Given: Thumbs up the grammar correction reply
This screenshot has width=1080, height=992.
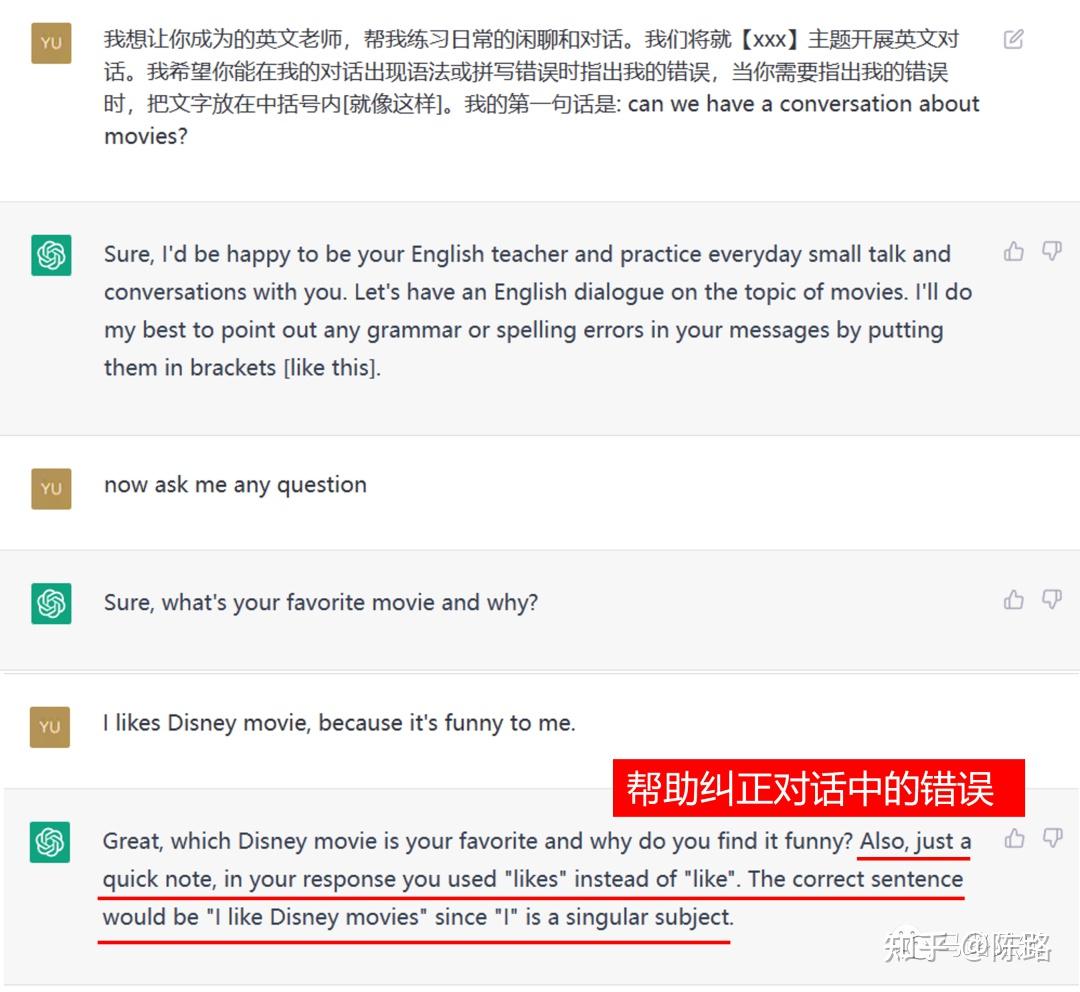Looking at the screenshot, I should tap(1014, 838).
